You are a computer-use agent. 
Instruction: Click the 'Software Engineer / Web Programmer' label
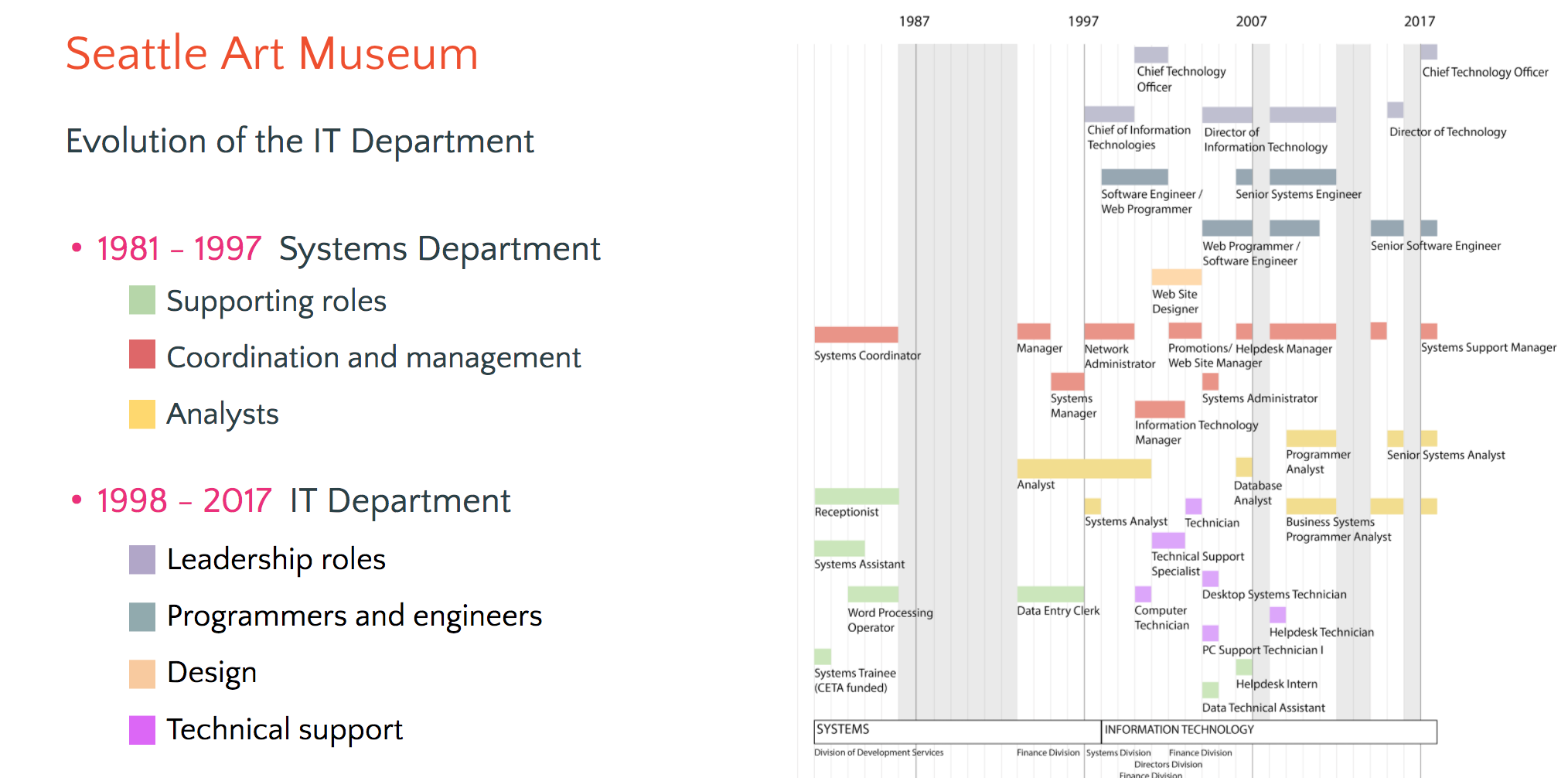[1152, 202]
